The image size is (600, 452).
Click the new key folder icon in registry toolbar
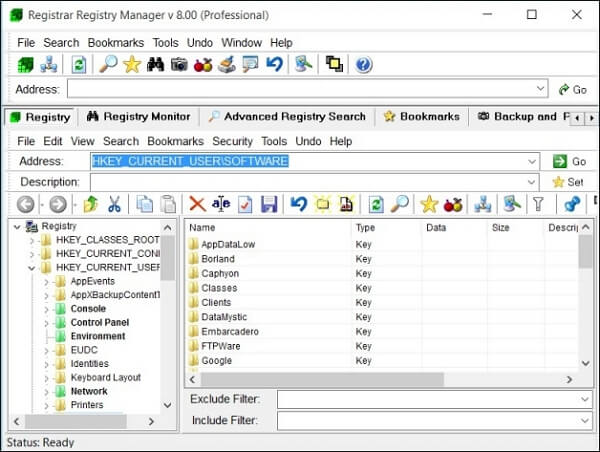323,204
